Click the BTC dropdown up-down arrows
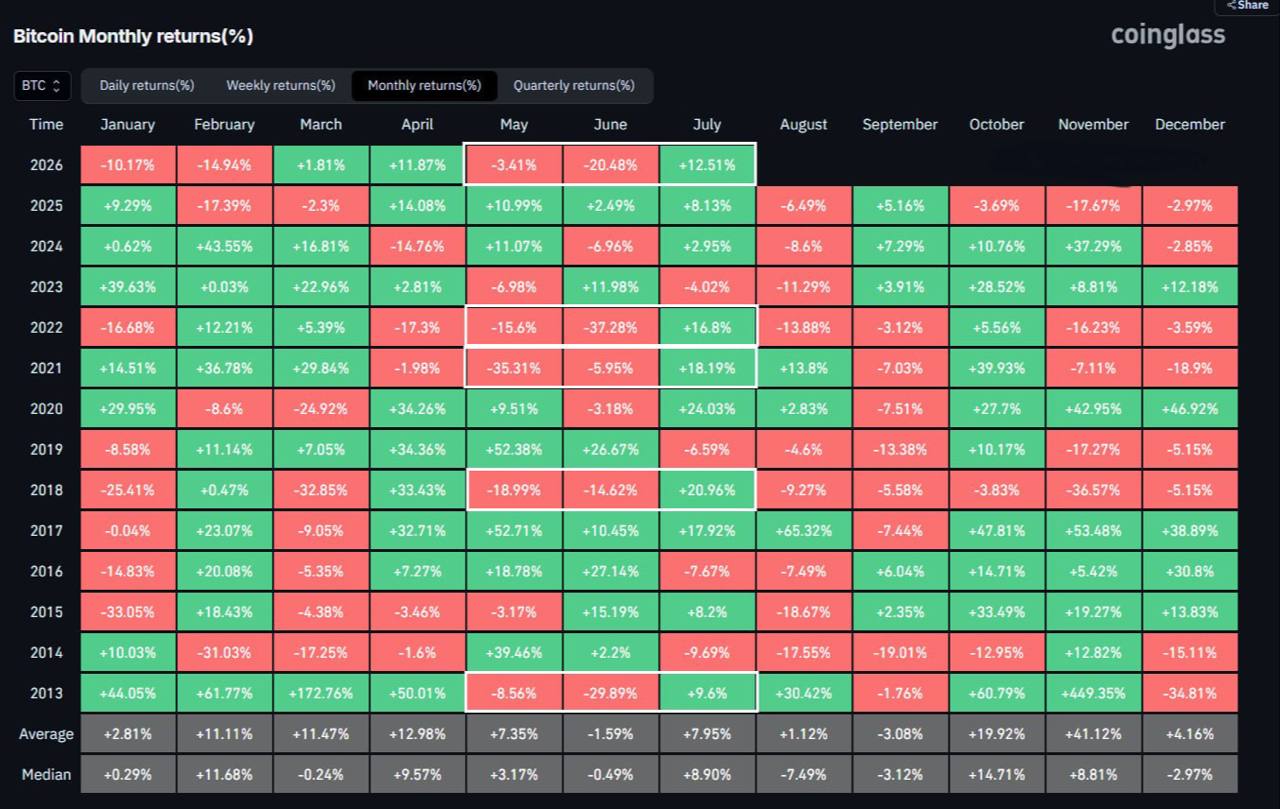Image resolution: width=1280 pixels, height=809 pixels. (56, 86)
